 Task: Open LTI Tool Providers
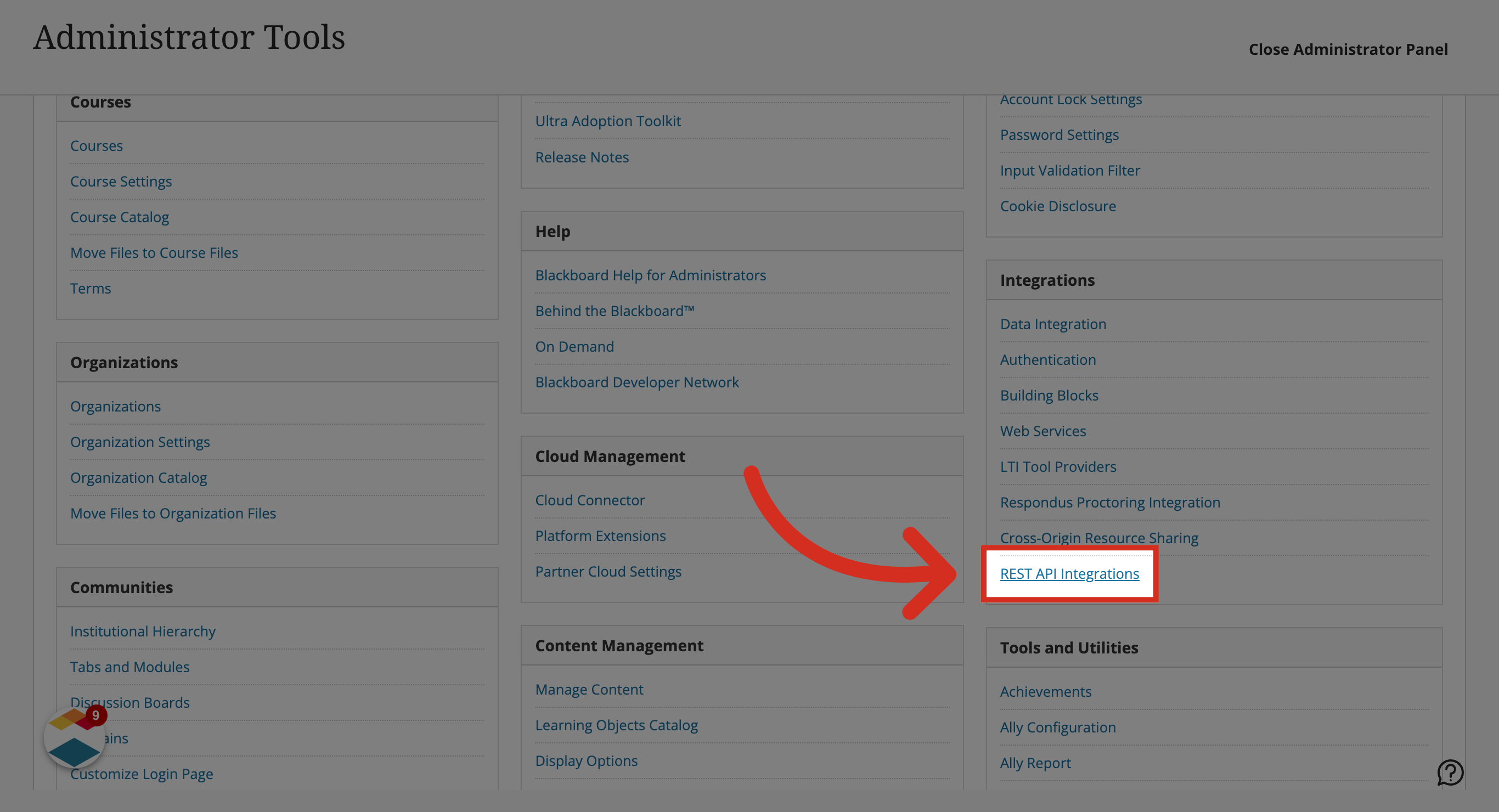tap(1058, 467)
